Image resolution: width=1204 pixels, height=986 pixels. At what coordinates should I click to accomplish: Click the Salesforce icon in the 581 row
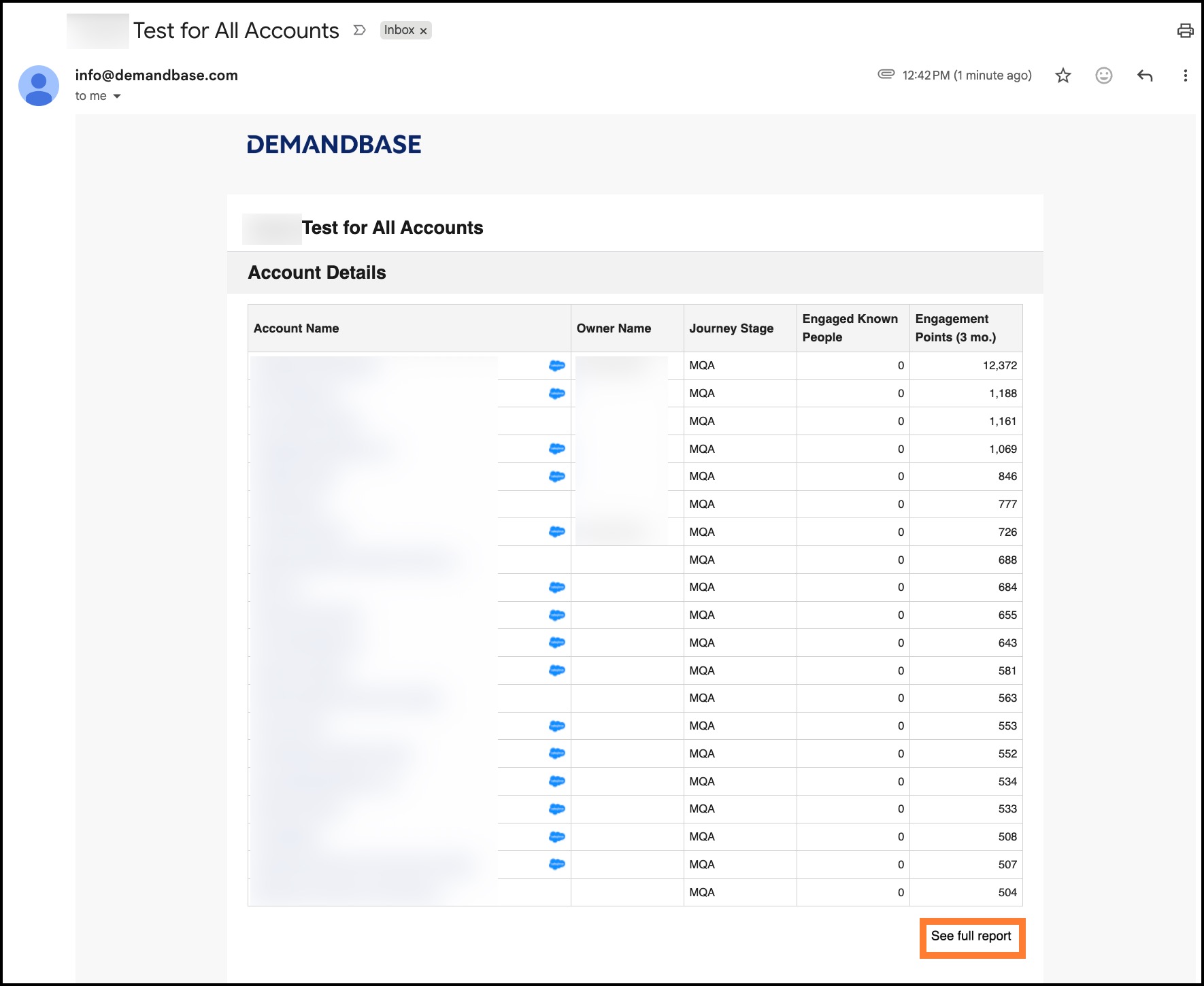(x=556, y=670)
